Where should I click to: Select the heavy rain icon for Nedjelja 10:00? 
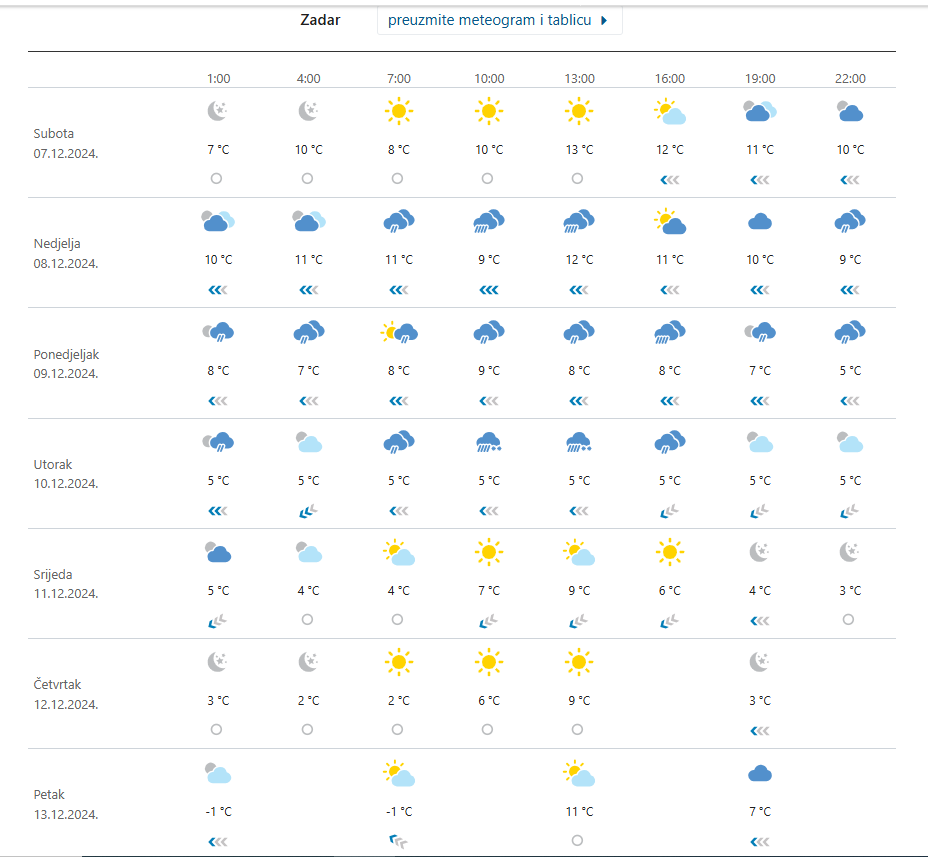click(488, 222)
